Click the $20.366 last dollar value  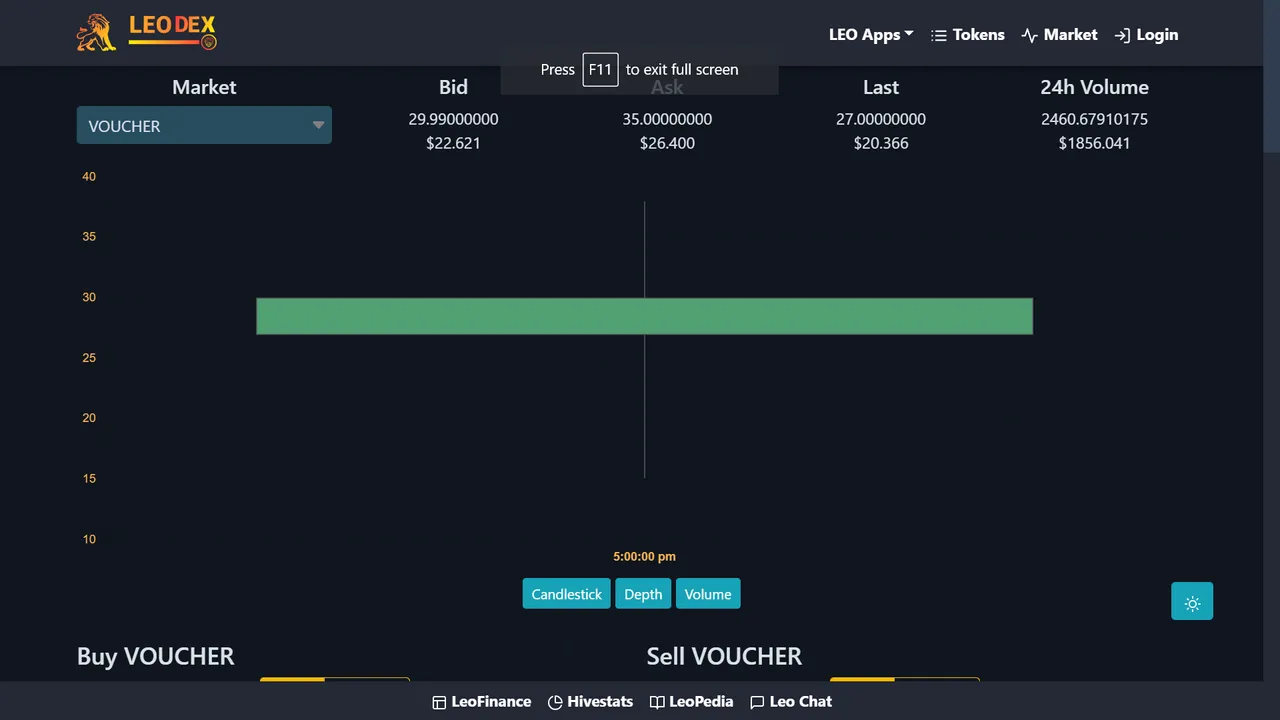click(881, 143)
